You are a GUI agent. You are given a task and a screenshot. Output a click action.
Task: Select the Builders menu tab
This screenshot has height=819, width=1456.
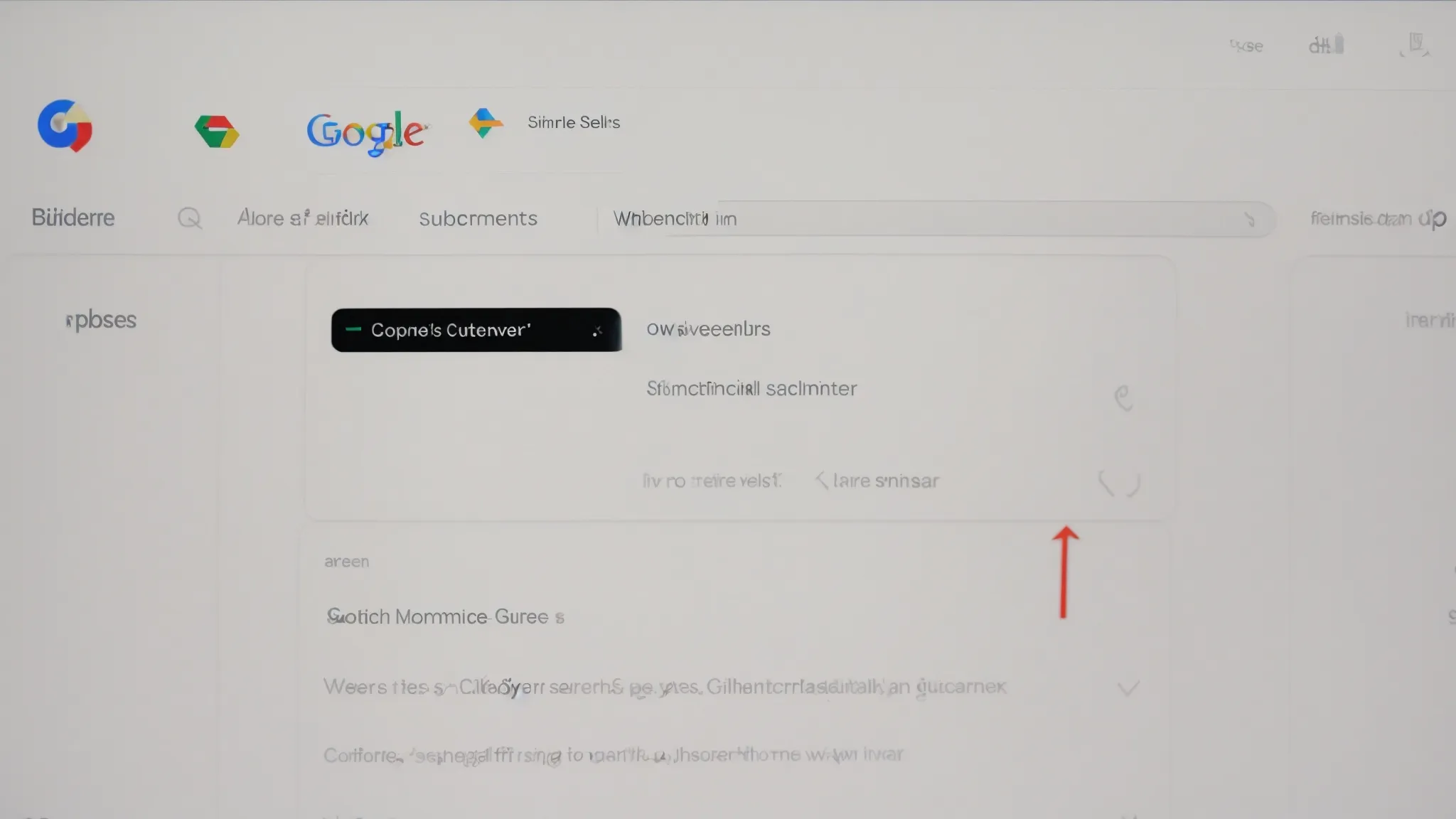73,218
